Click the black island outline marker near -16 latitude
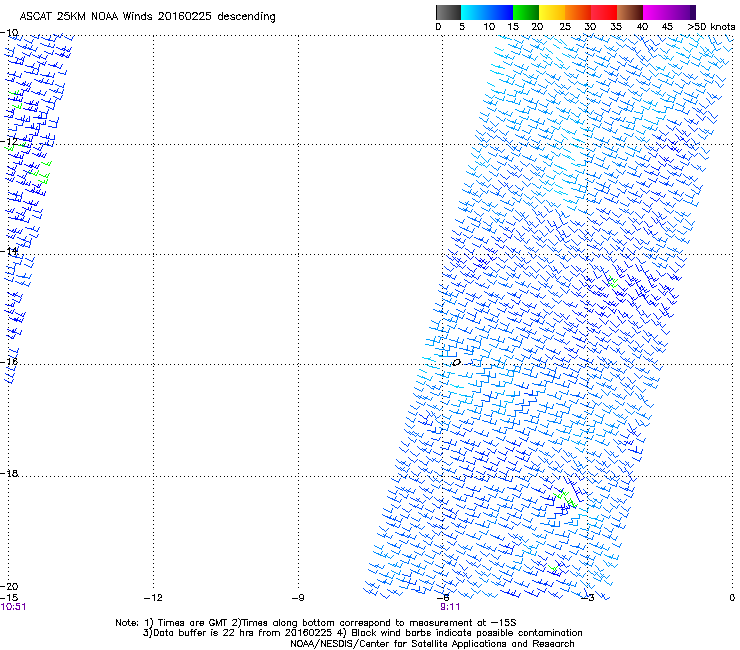The image size is (740, 650). [x=456, y=363]
